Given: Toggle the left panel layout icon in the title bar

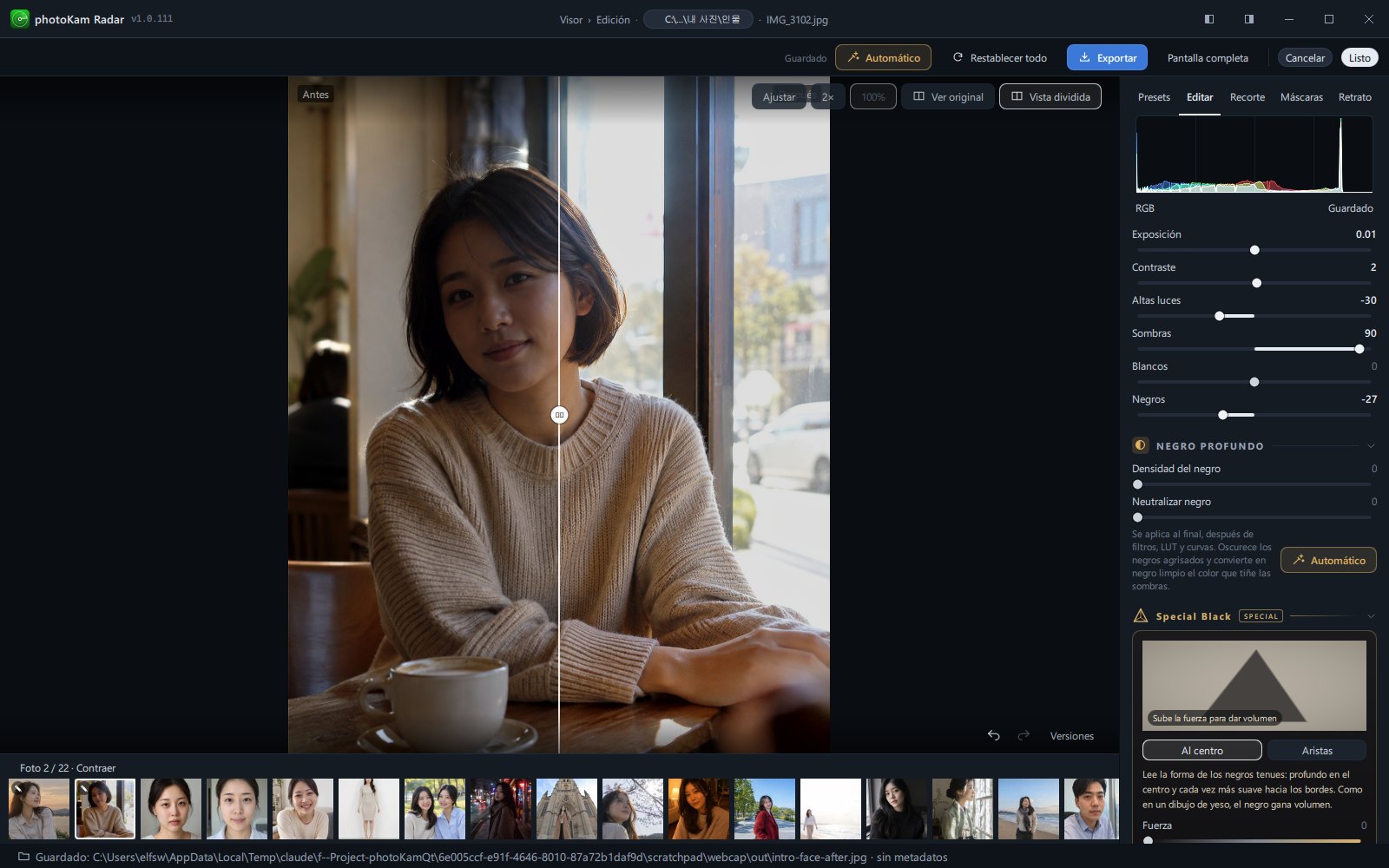Looking at the screenshot, I should [1209, 19].
